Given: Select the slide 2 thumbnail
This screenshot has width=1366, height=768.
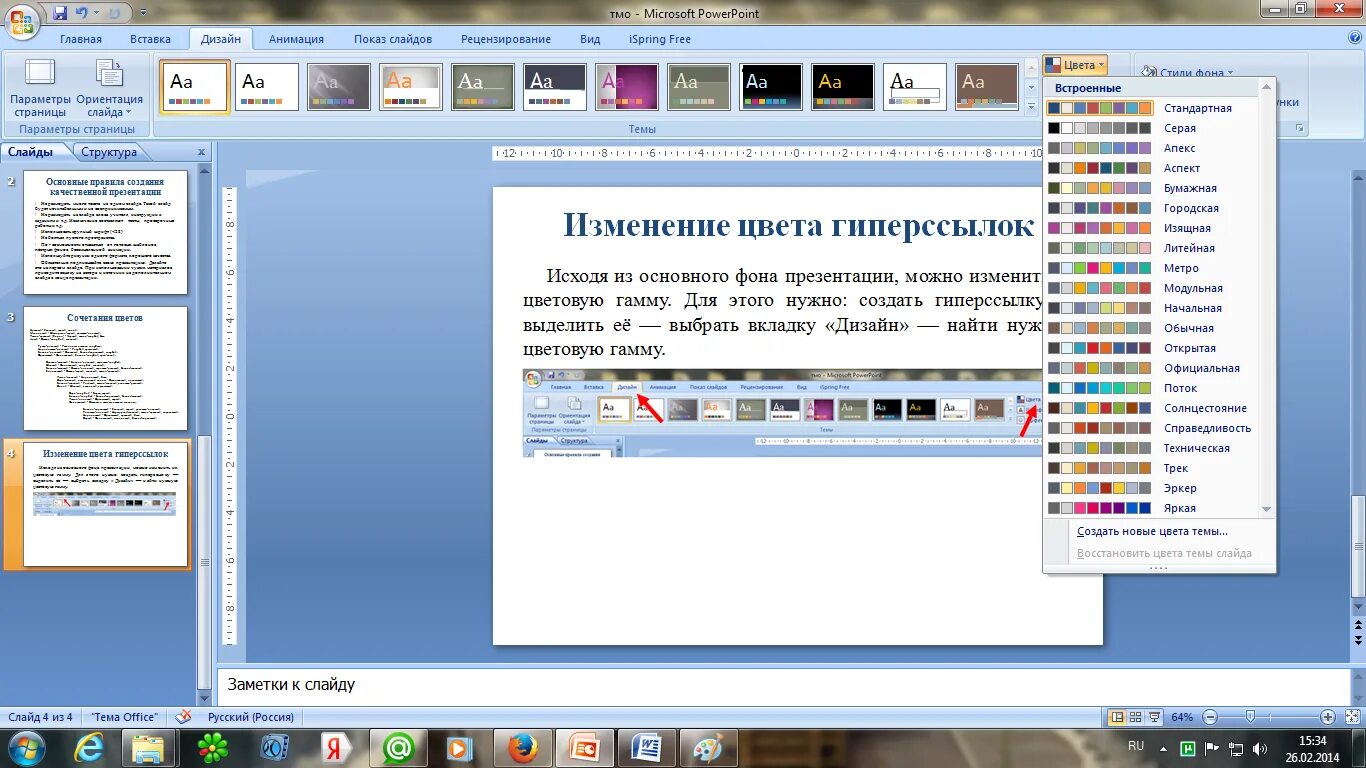Looking at the screenshot, I should click(x=105, y=232).
